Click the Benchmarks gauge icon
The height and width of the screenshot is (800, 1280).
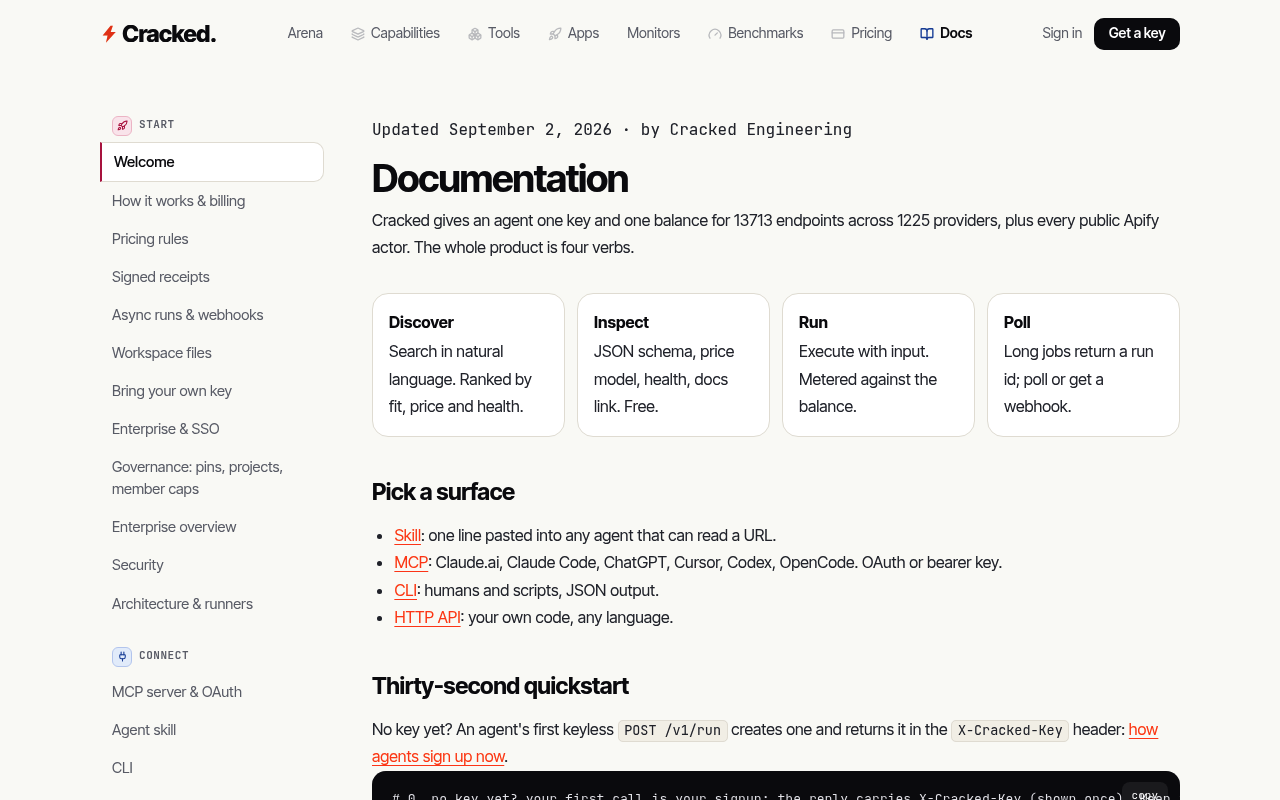click(x=715, y=34)
